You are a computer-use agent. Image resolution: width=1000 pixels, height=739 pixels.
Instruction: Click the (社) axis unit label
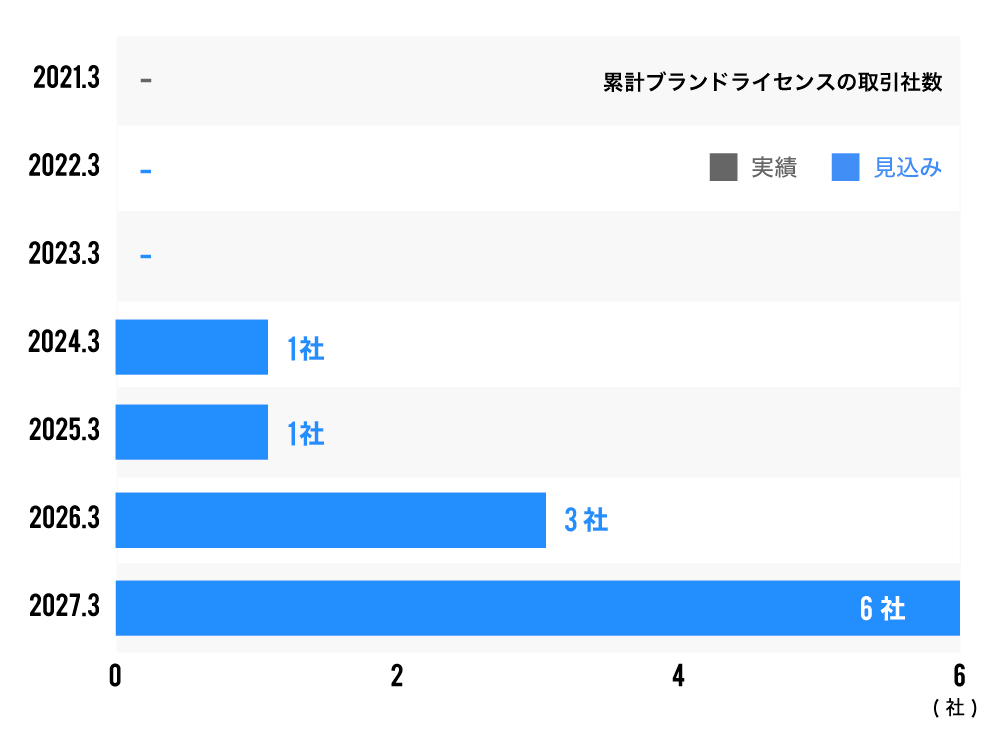pos(954,708)
